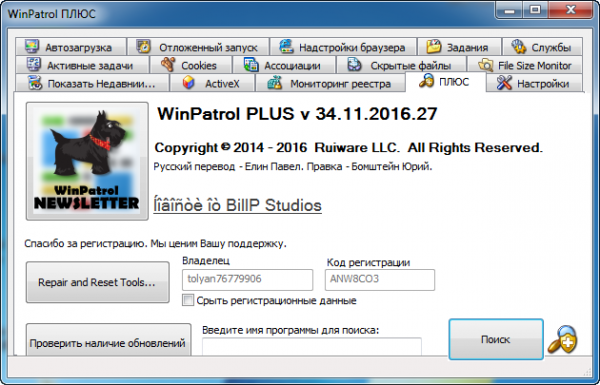Minimize the WinPatrol ПЛЮС window
This screenshot has width=600, height=385.
(509, 10)
